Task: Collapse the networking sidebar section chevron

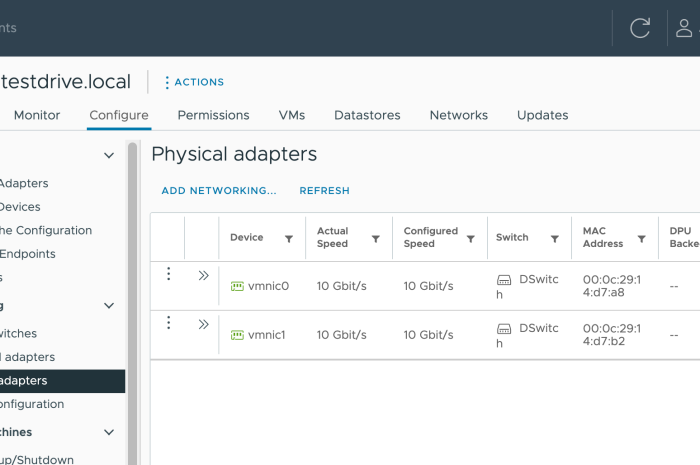Action: pyautogui.click(x=109, y=306)
